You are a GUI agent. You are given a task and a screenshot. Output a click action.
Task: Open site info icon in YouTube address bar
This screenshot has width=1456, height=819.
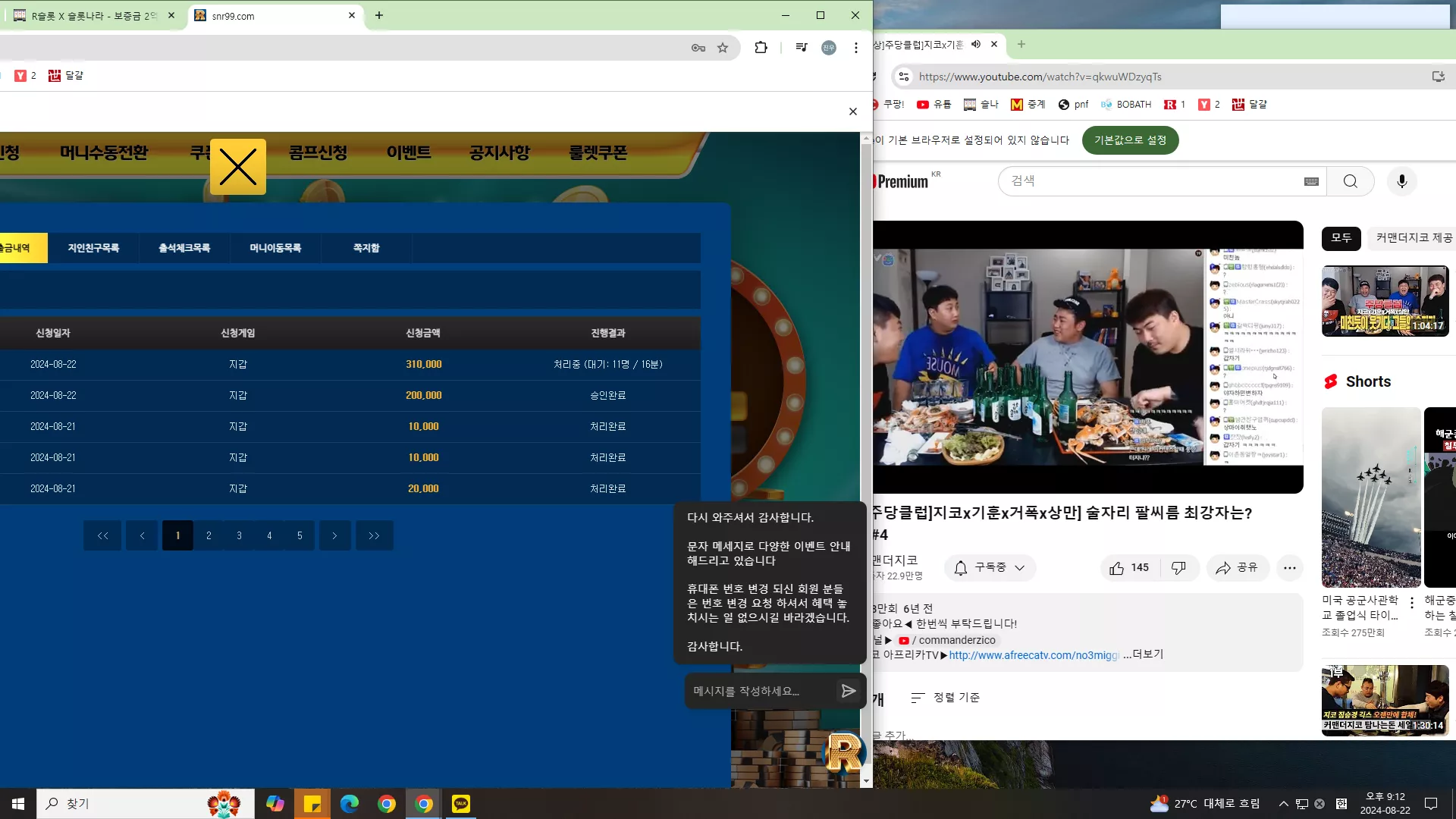pos(903,77)
